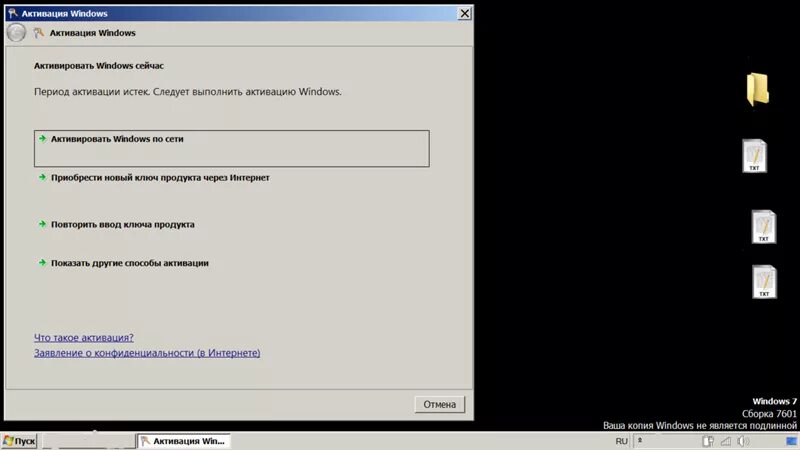Viewport: 800px width, 450px height.
Task: Click the key icon beside header "Активация Windows"
Action: coord(39,33)
